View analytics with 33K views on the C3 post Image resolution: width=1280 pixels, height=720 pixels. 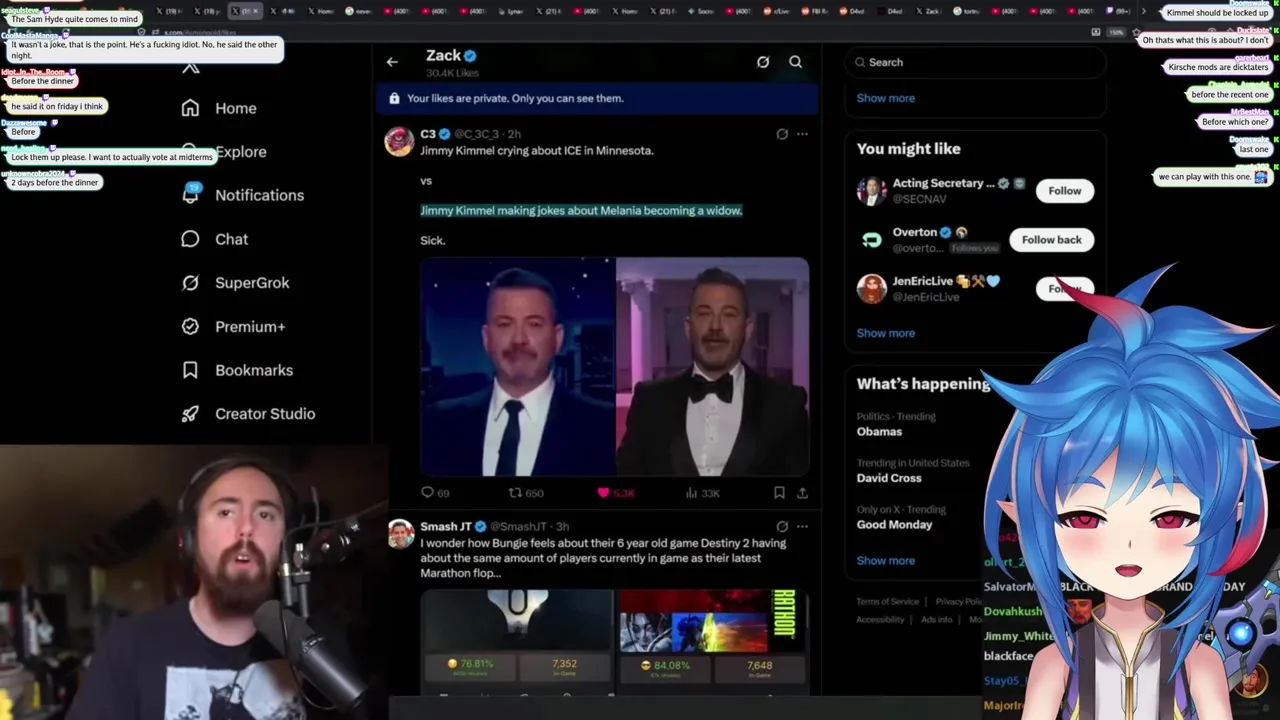(x=702, y=493)
